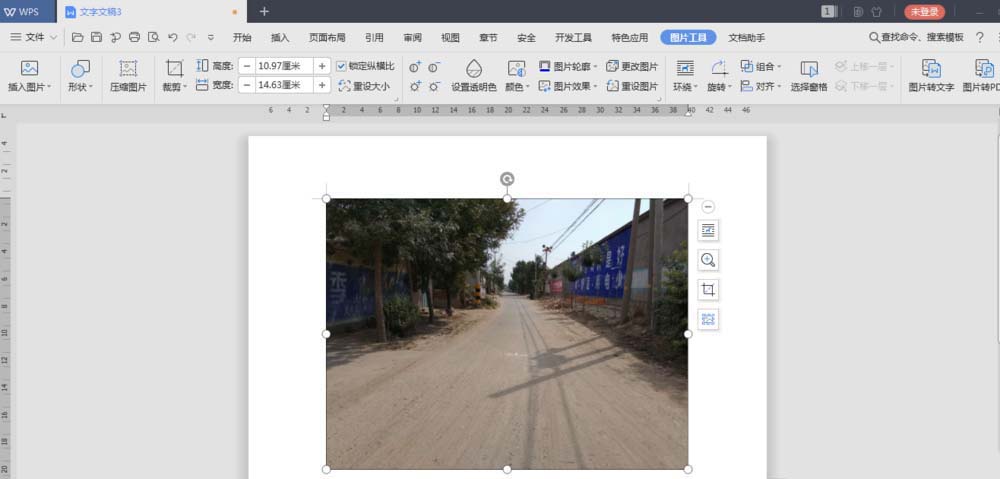The width and height of the screenshot is (1000, 479).
Task: Click the crop icon beside the image
Action: point(708,290)
